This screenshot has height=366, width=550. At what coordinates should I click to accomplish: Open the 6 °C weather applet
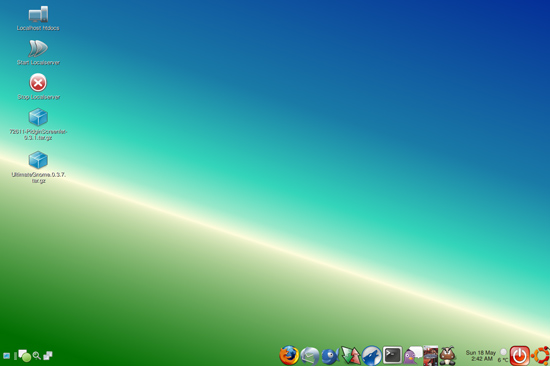503,356
